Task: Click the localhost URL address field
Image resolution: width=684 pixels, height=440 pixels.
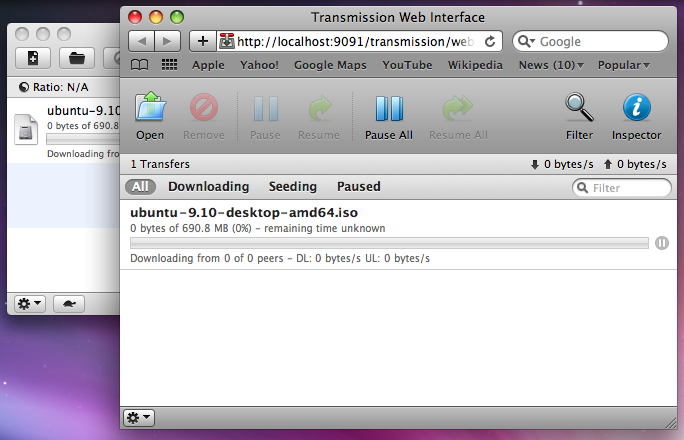Action: click(x=356, y=41)
